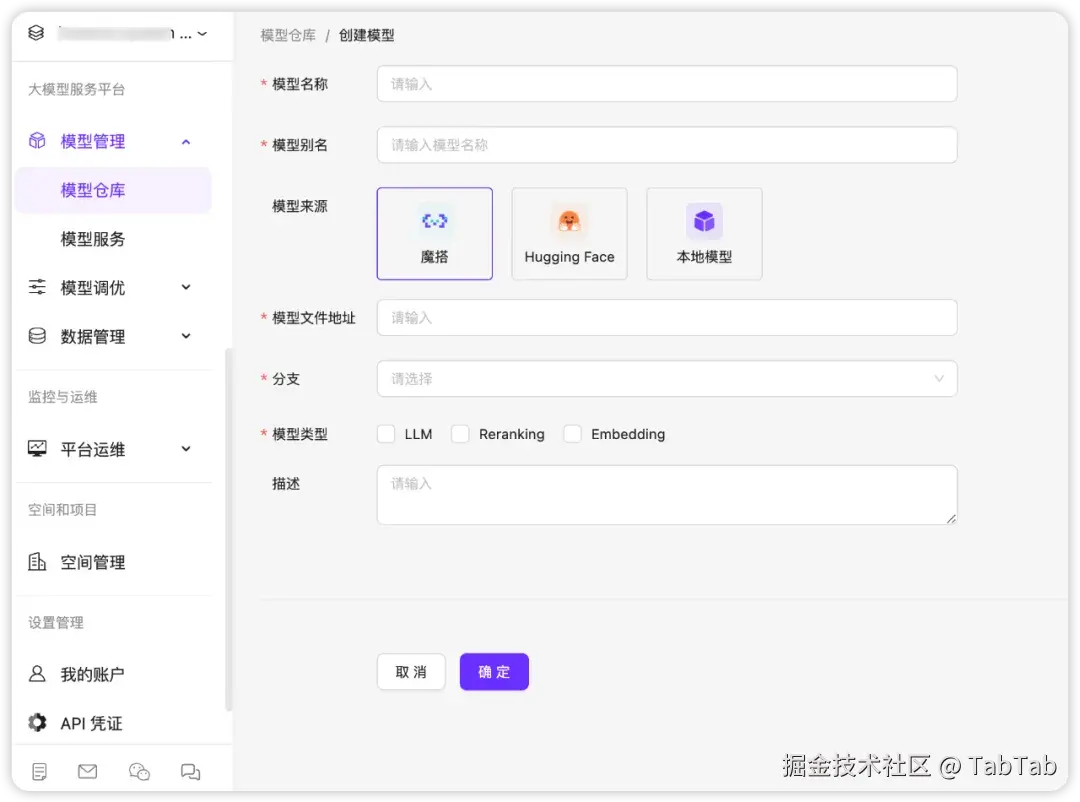Viewport: 1080px width, 802px height.
Task: Go back via 模型仓库 breadcrumb link
Action: click(x=288, y=34)
